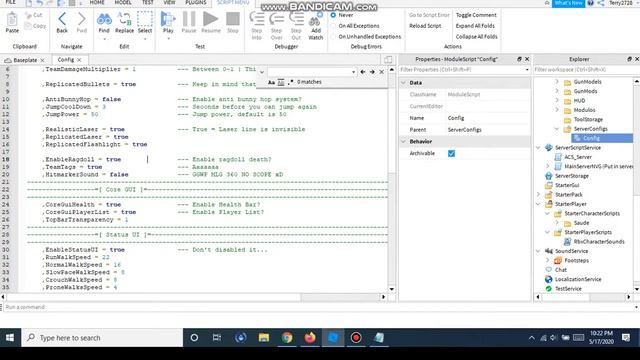Screen dimensions: 640x360
Task: Expand the GunModels folder
Action: point(557,82)
